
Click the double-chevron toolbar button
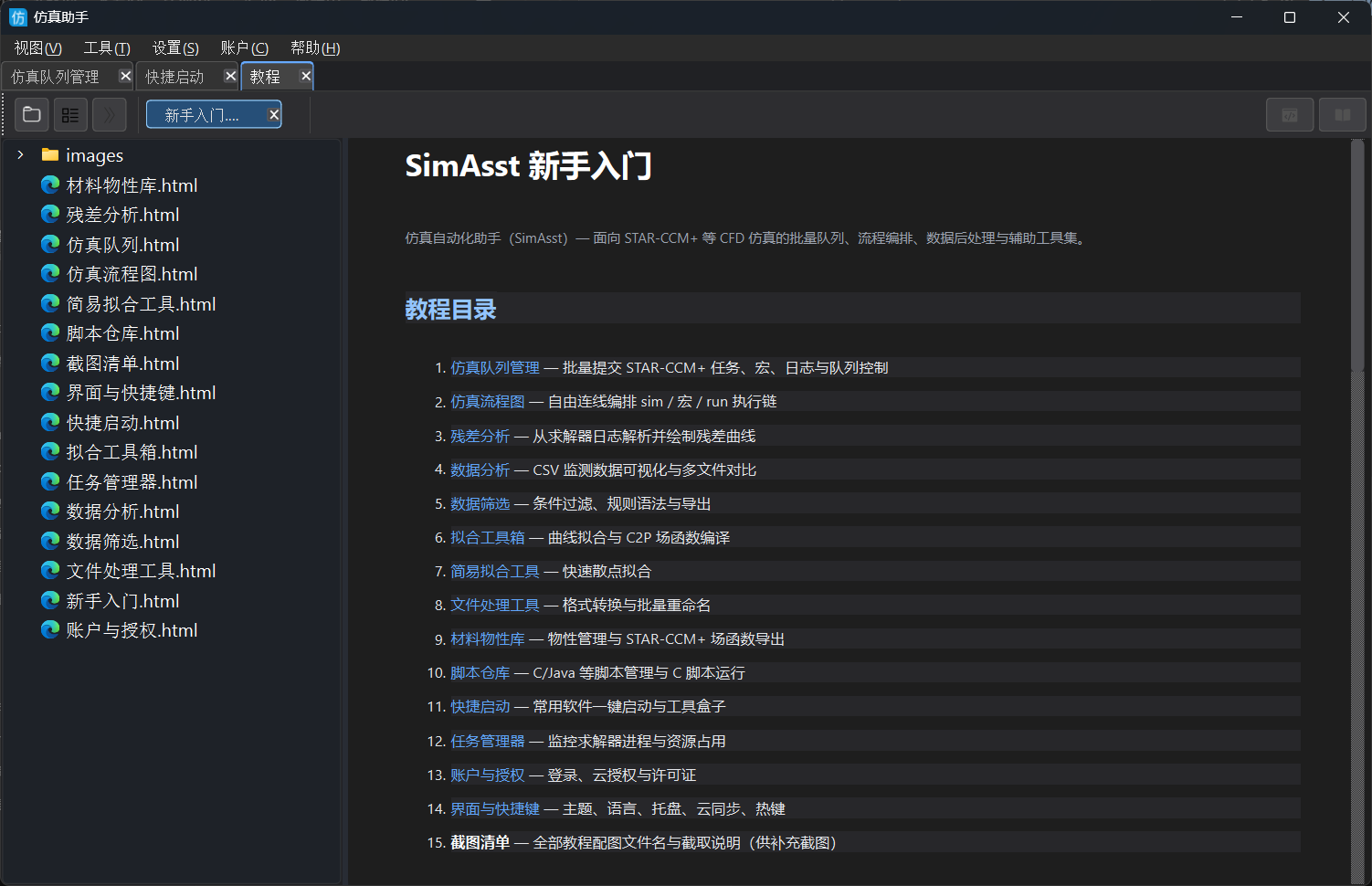tap(110, 115)
